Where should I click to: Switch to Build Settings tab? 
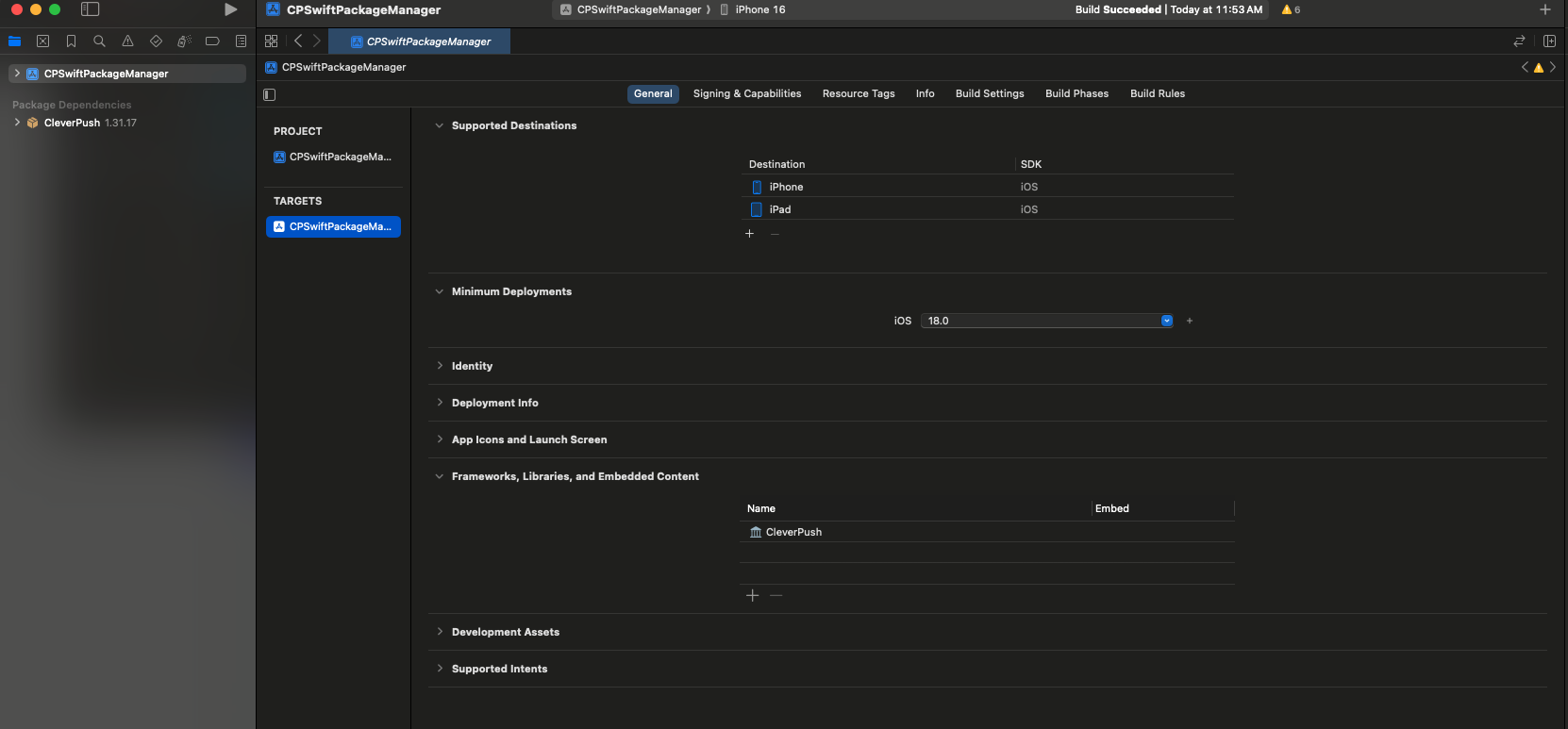coord(990,93)
